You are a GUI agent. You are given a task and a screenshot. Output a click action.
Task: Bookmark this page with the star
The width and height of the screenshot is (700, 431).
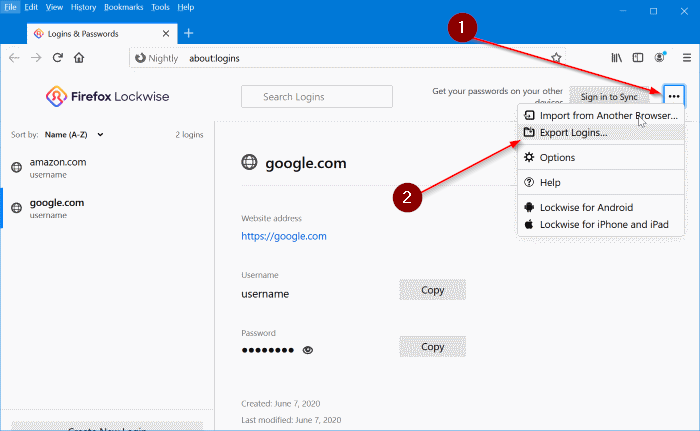pyautogui.click(x=556, y=58)
